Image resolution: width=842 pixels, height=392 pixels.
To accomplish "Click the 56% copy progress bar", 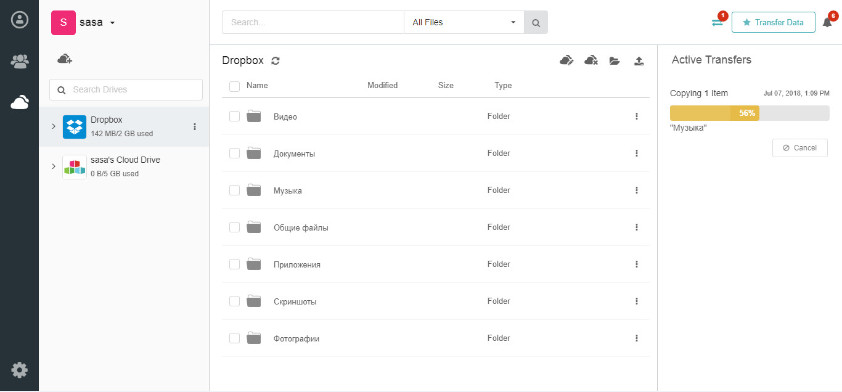I will pyautogui.click(x=750, y=113).
